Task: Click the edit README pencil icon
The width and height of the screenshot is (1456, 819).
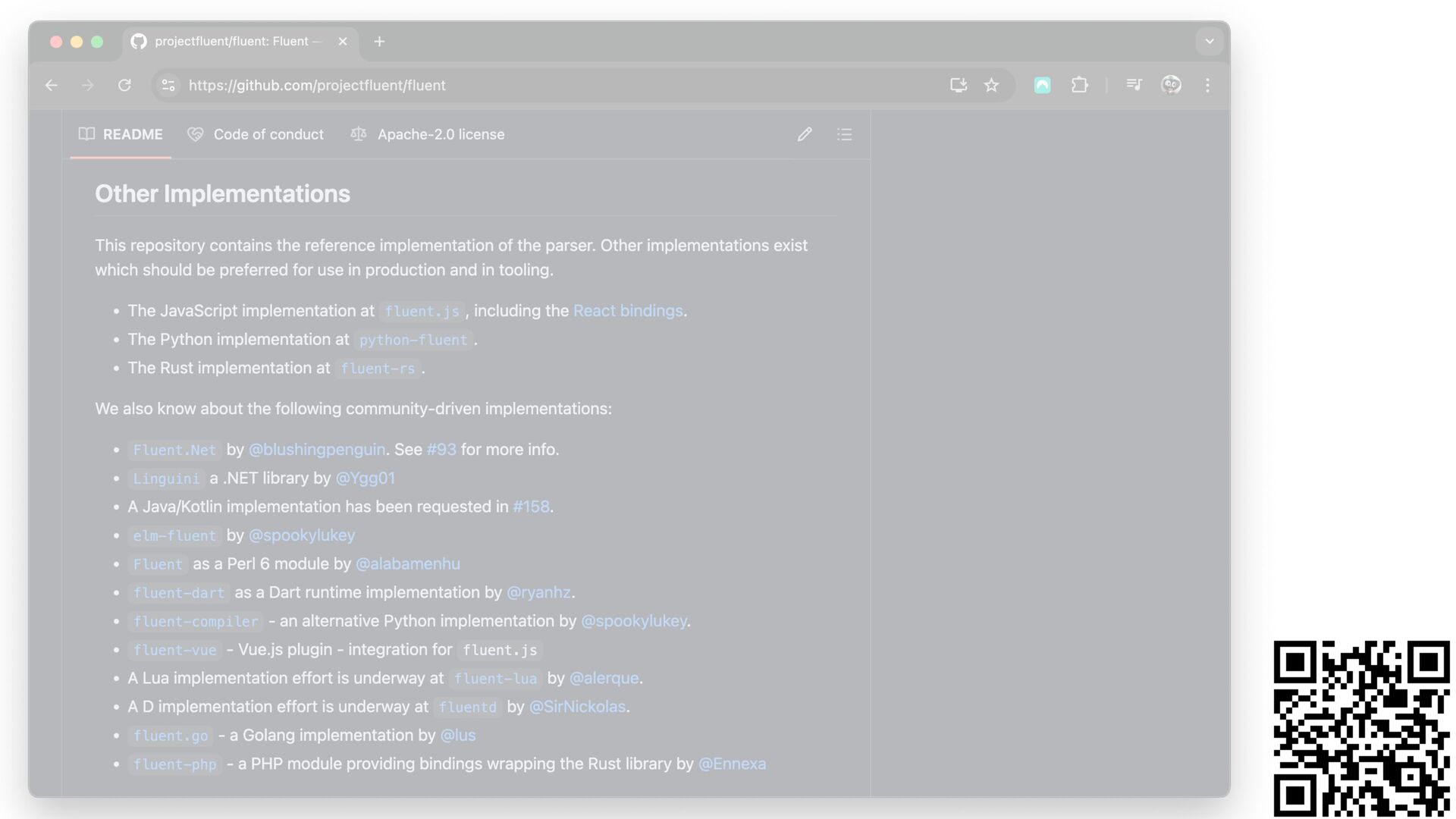Action: (805, 134)
